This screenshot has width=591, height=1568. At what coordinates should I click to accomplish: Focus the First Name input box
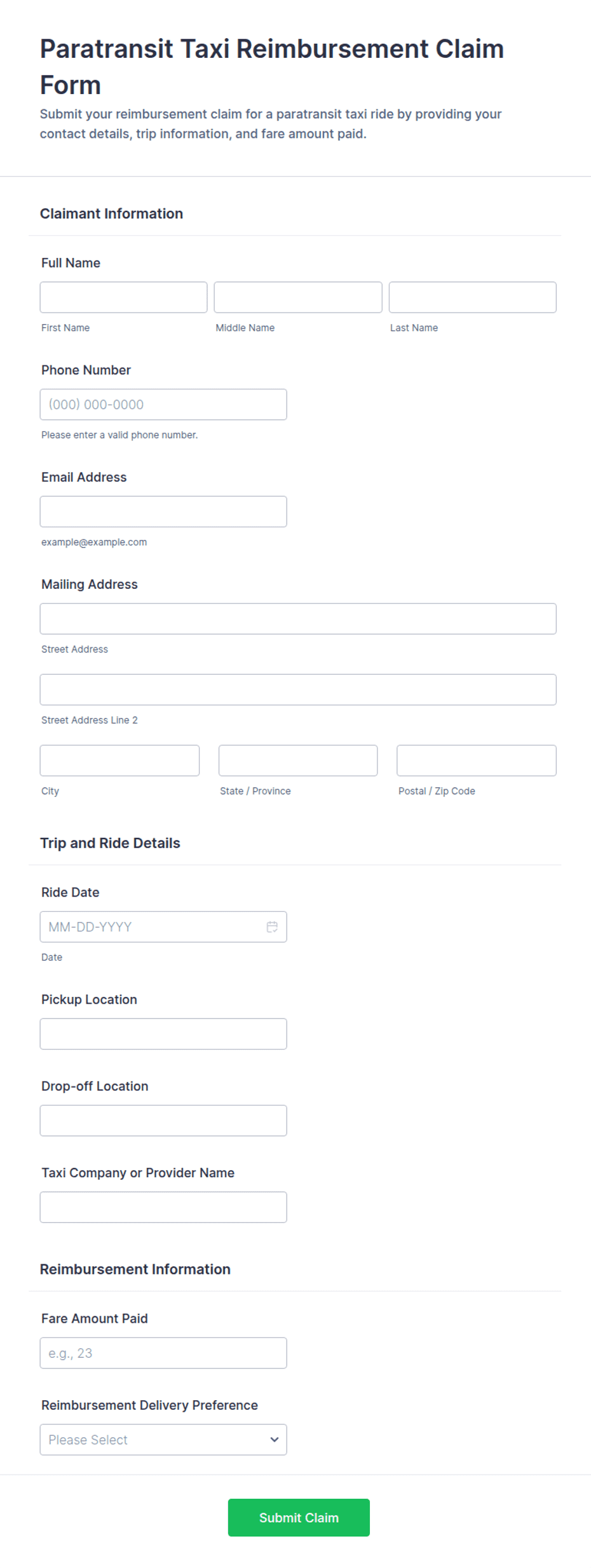[123, 297]
